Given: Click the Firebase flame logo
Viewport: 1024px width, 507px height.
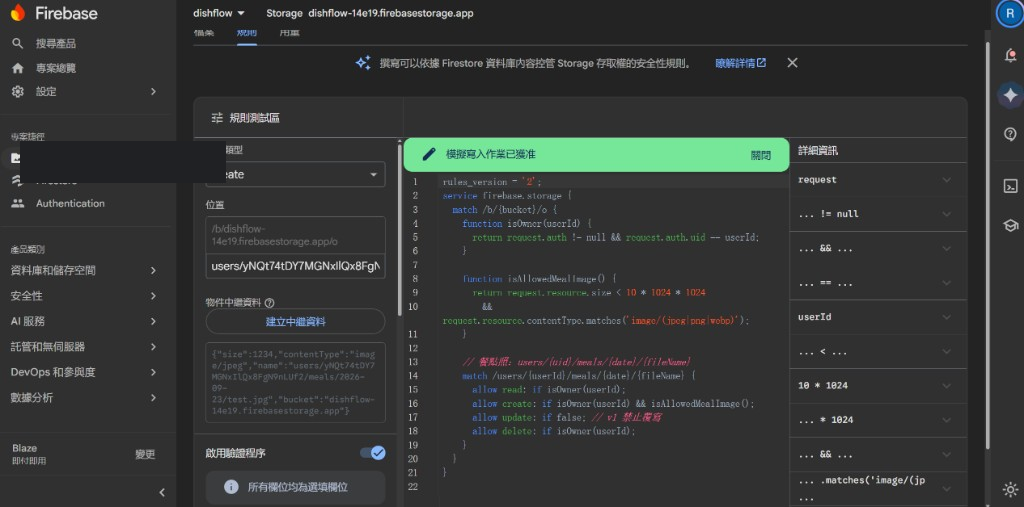Looking at the screenshot, I should point(18,13).
